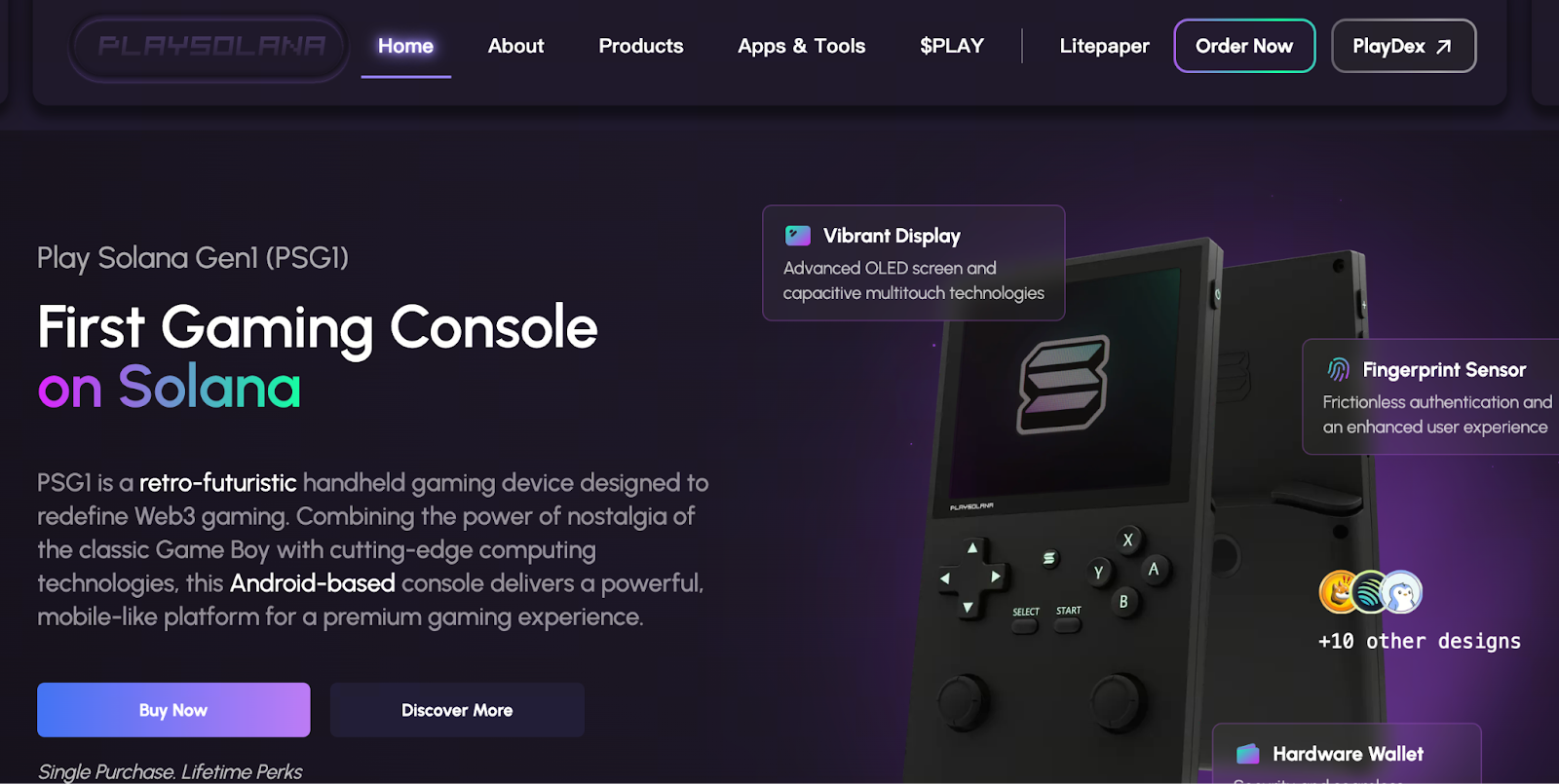Click the PlayDex external arrow icon

[x=1444, y=47]
